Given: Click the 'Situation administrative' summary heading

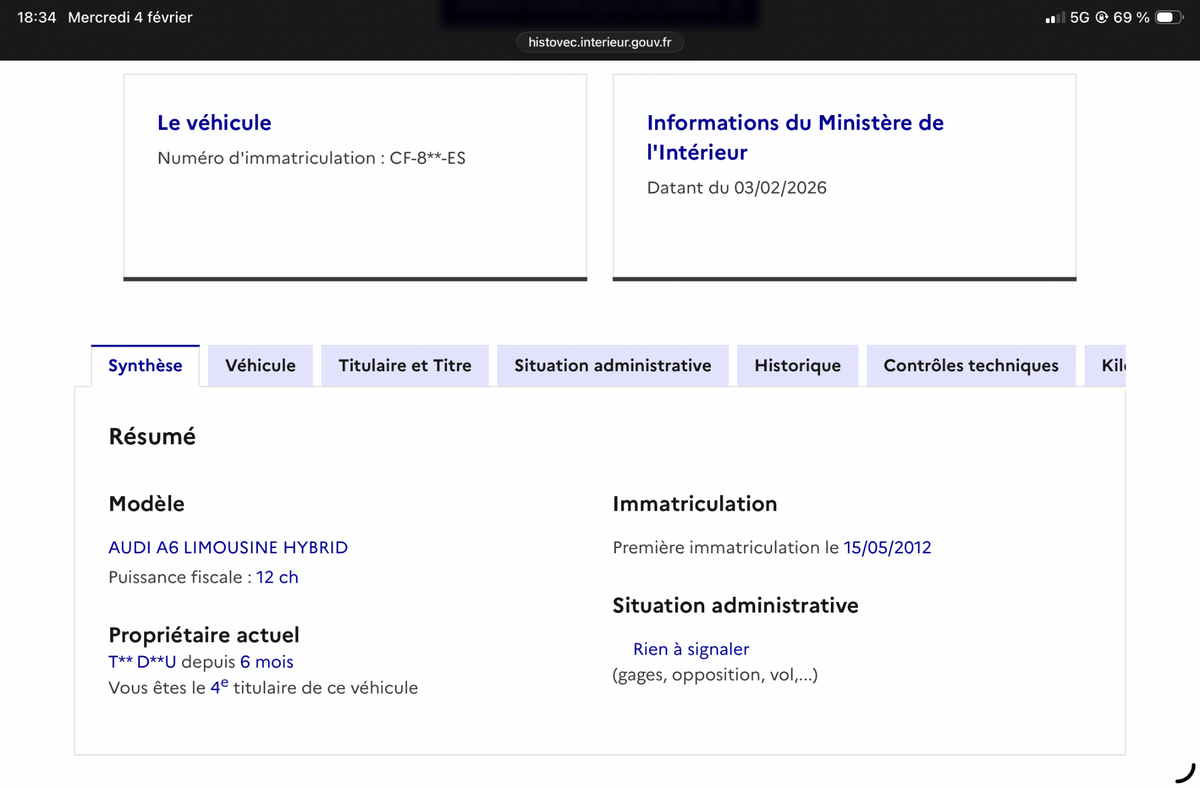Looking at the screenshot, I should click(x=736, y=606).
